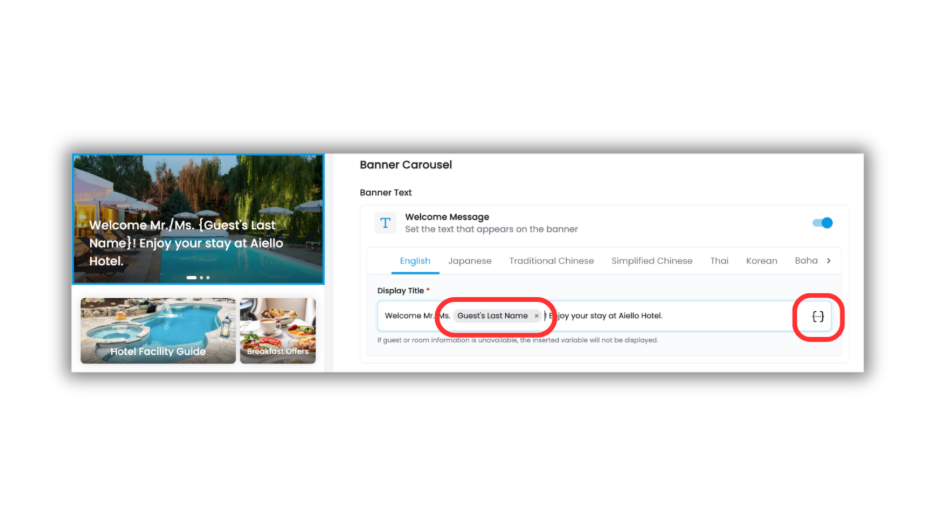Select the Guest's Last Name variable chip
Image resolution: width=936 pixels, height=526 pixels.
(x=492, y=316)
